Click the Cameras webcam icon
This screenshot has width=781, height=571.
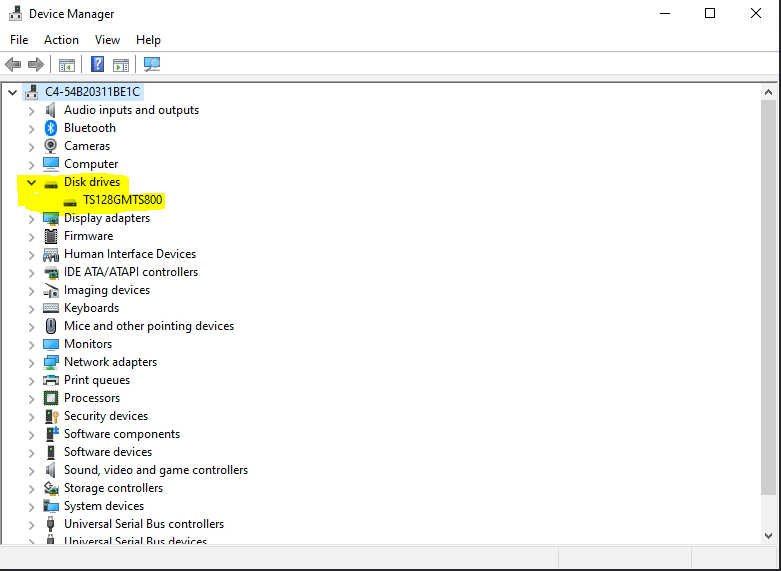coord(50,146)
